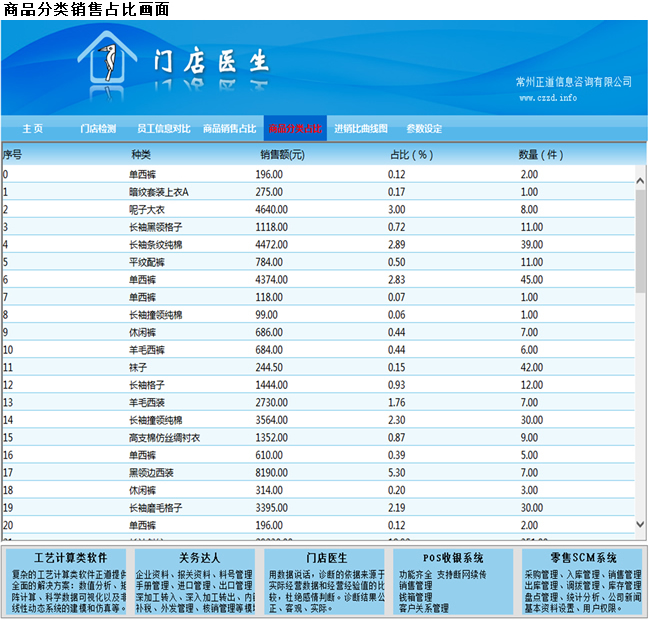Select the 呢子大衣 table row
This screenshot has height=620, width=650.
point(147,209)
